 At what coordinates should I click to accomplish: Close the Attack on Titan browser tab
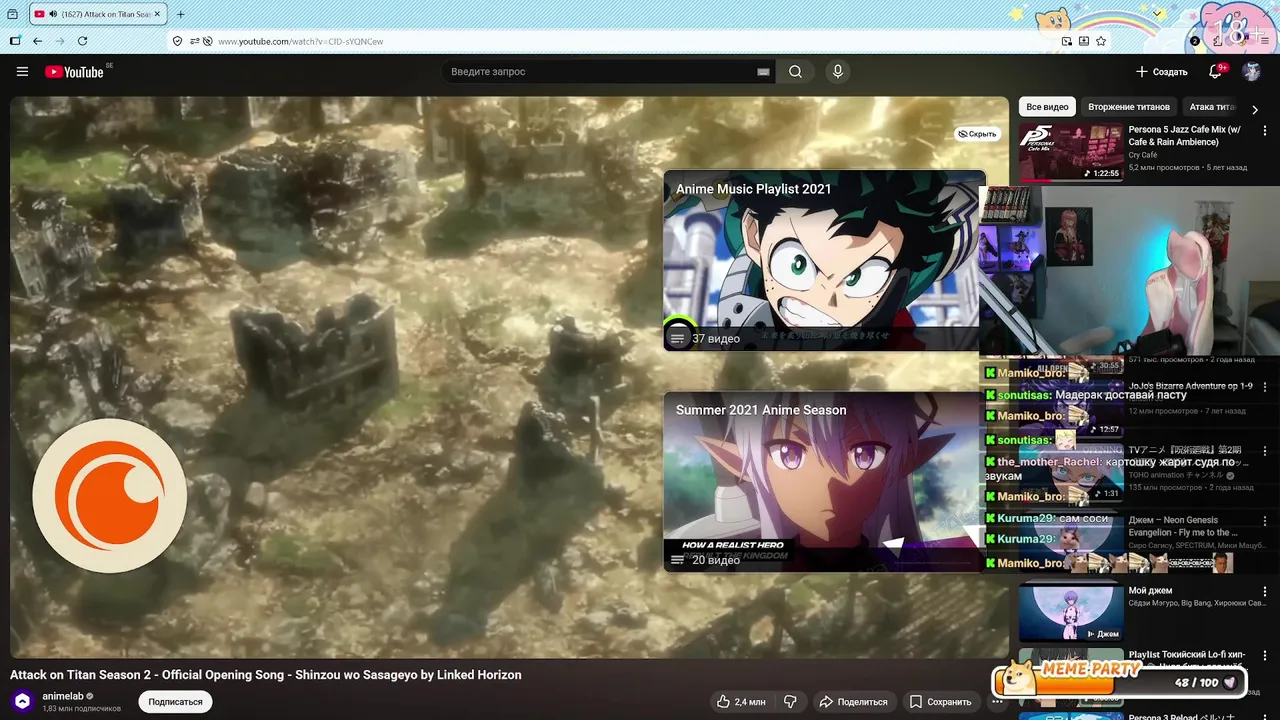click(158, 14)
